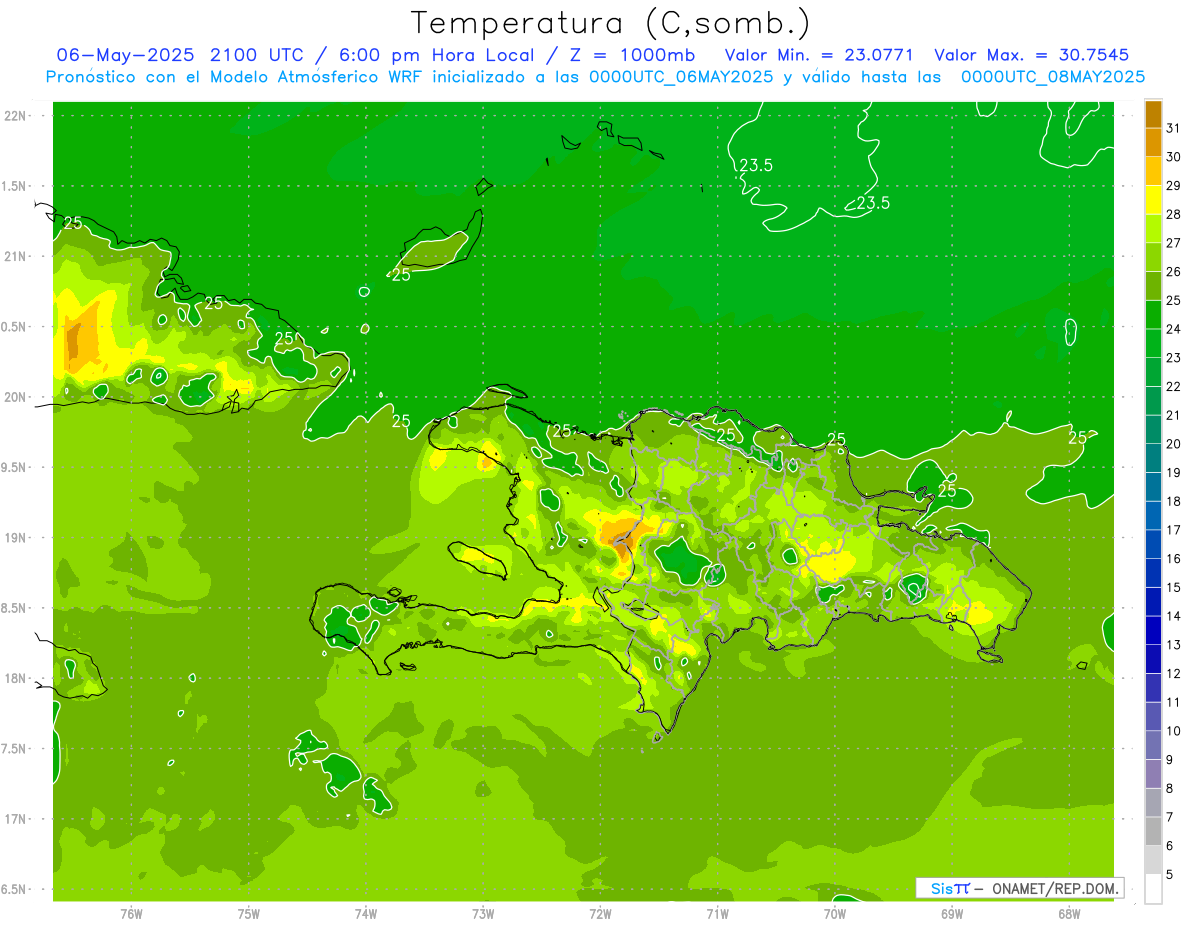Screen dimensions: 1200x927
Task: Select the "Valor Max. = 30.7545" value
Action: click(1031, 54)
